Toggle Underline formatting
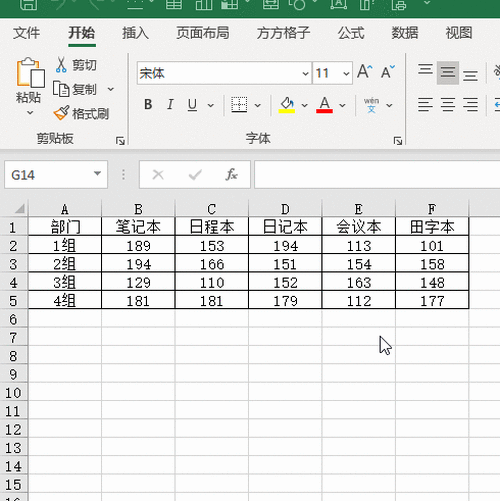Viewport: 500px width, 501px height. point(192,105)
